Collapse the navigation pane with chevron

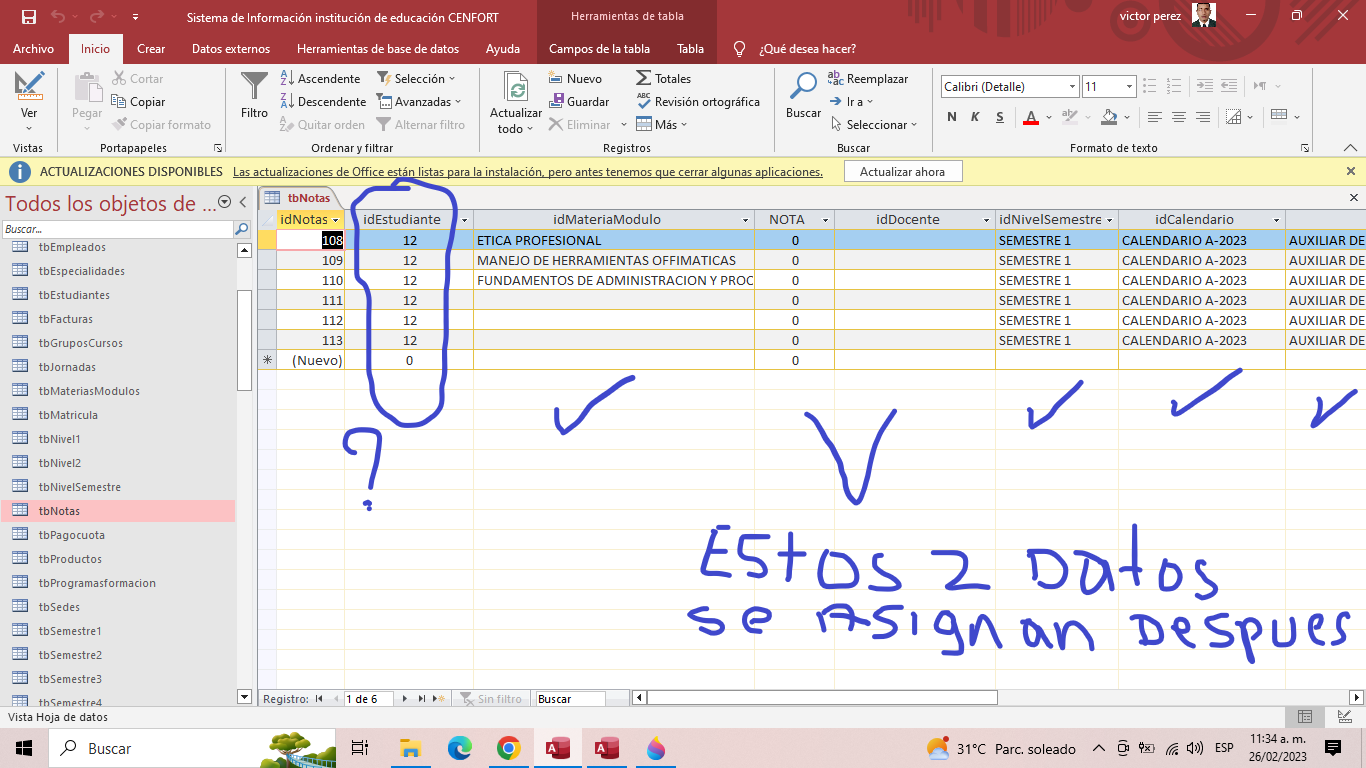243,203
